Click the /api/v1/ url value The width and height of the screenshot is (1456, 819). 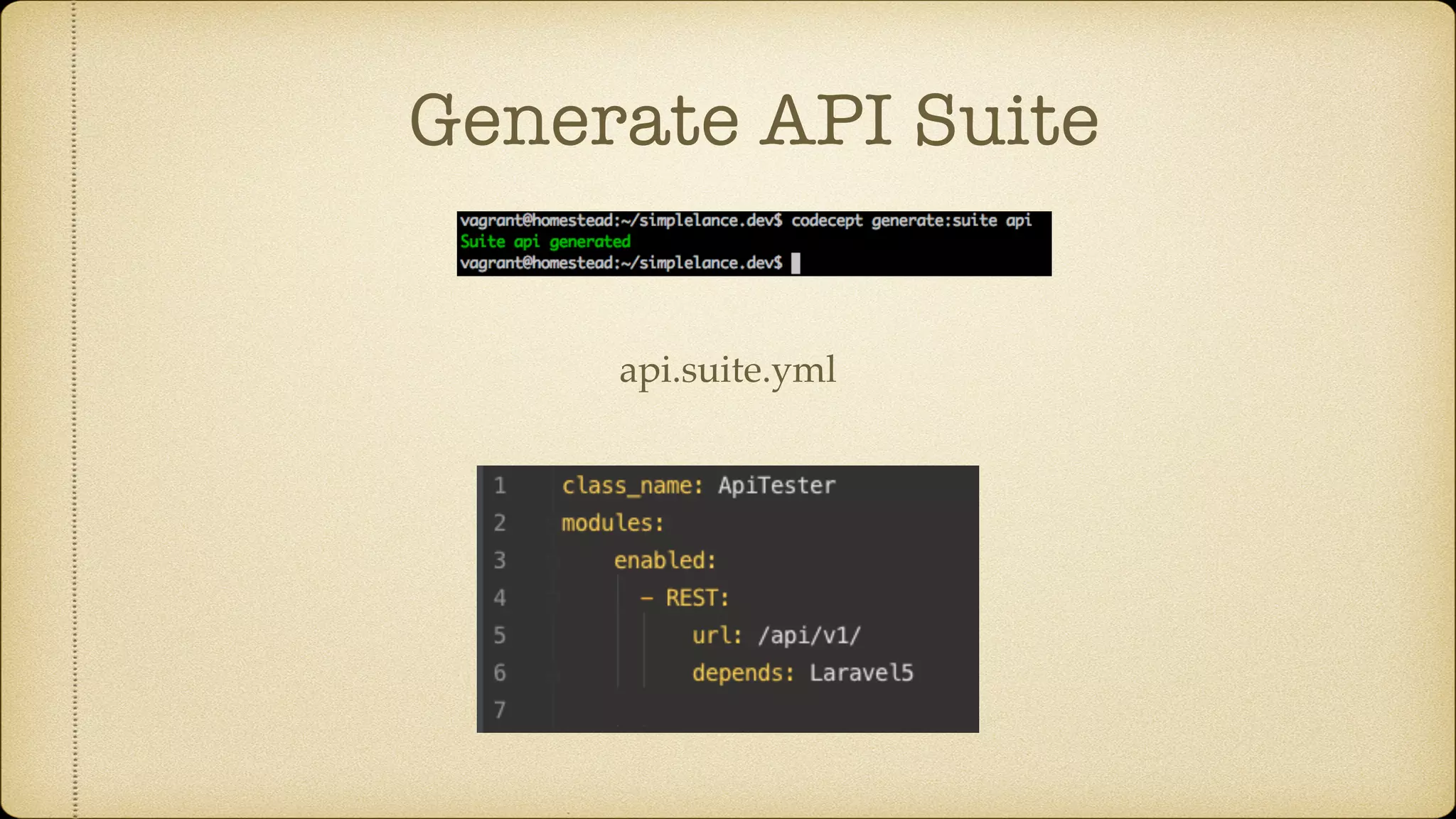(809, 635)
